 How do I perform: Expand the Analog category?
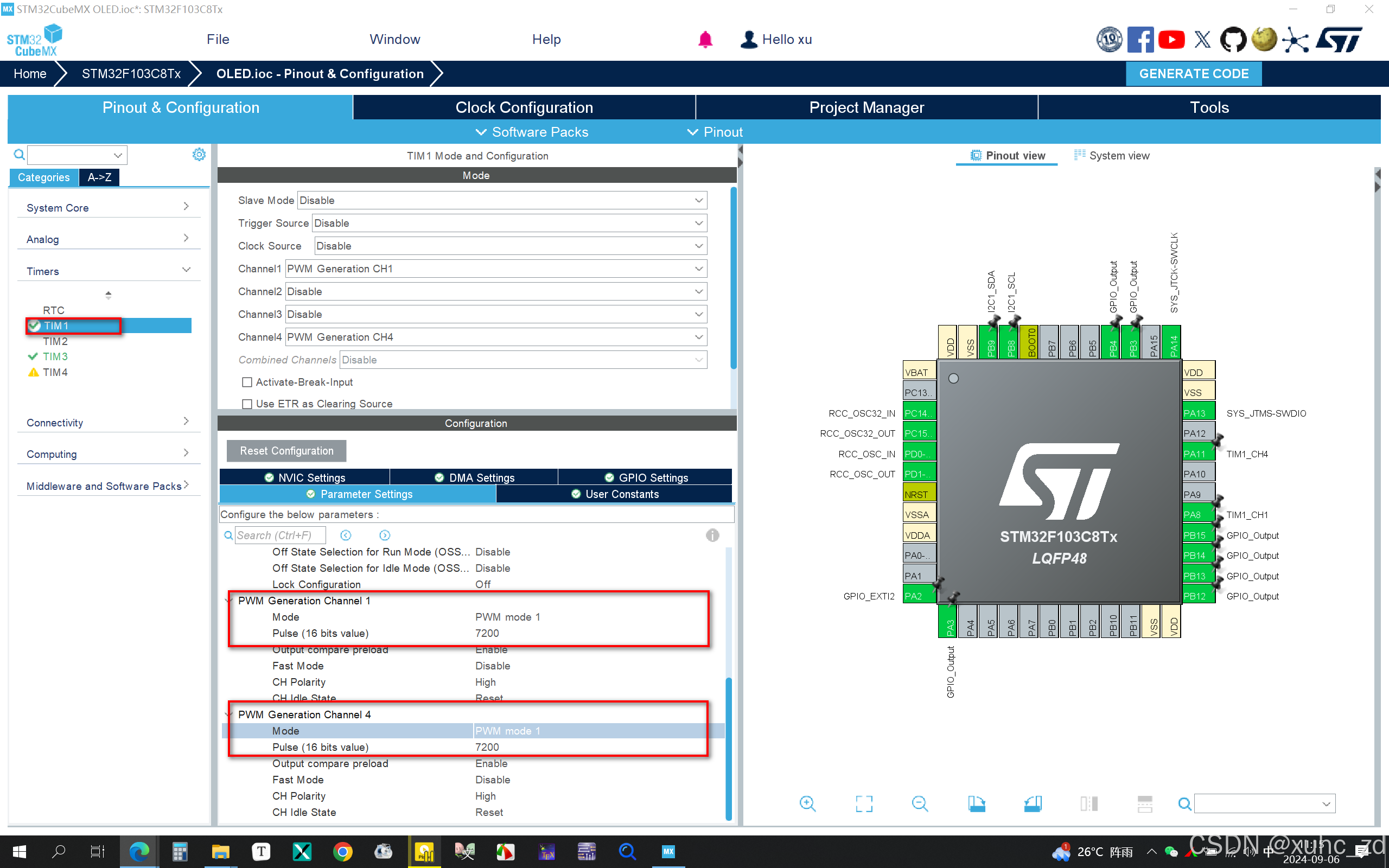109,239
